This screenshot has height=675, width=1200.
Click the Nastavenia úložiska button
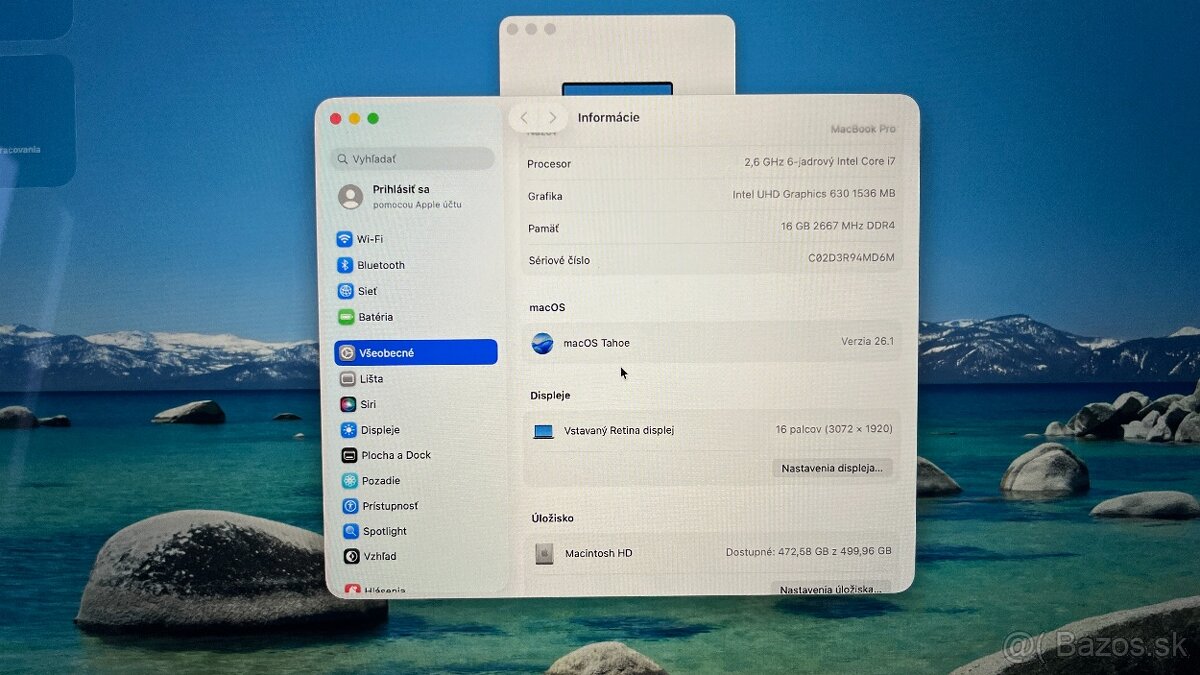coord(829,589)
